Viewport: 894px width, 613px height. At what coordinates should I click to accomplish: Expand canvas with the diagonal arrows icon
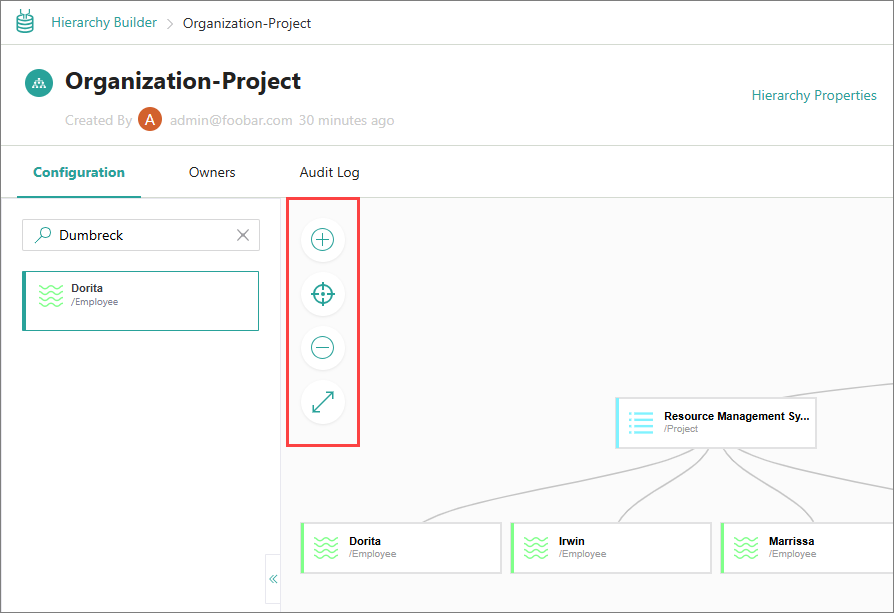pyautogui.click(x=323, y=401)
